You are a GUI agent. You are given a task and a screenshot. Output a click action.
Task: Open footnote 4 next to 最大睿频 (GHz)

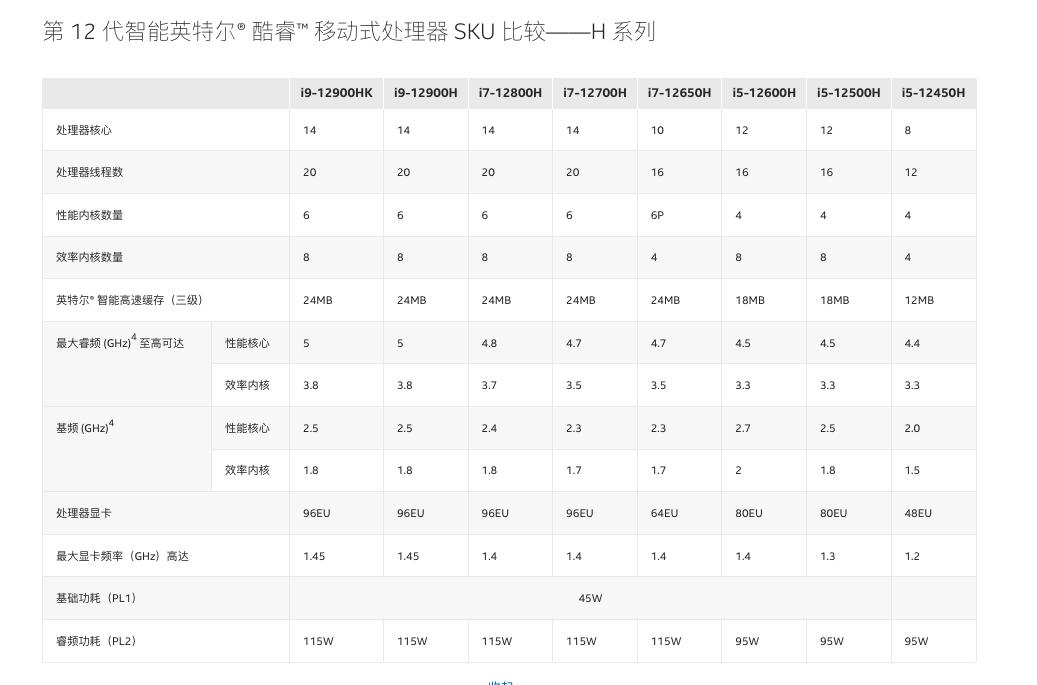(132, 337)
